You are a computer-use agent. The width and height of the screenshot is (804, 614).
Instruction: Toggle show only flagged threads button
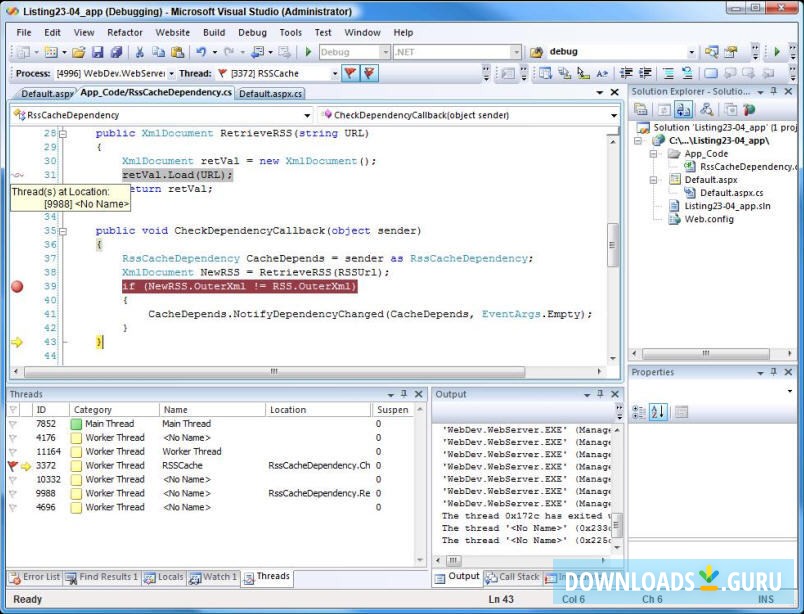coord(369,73)
